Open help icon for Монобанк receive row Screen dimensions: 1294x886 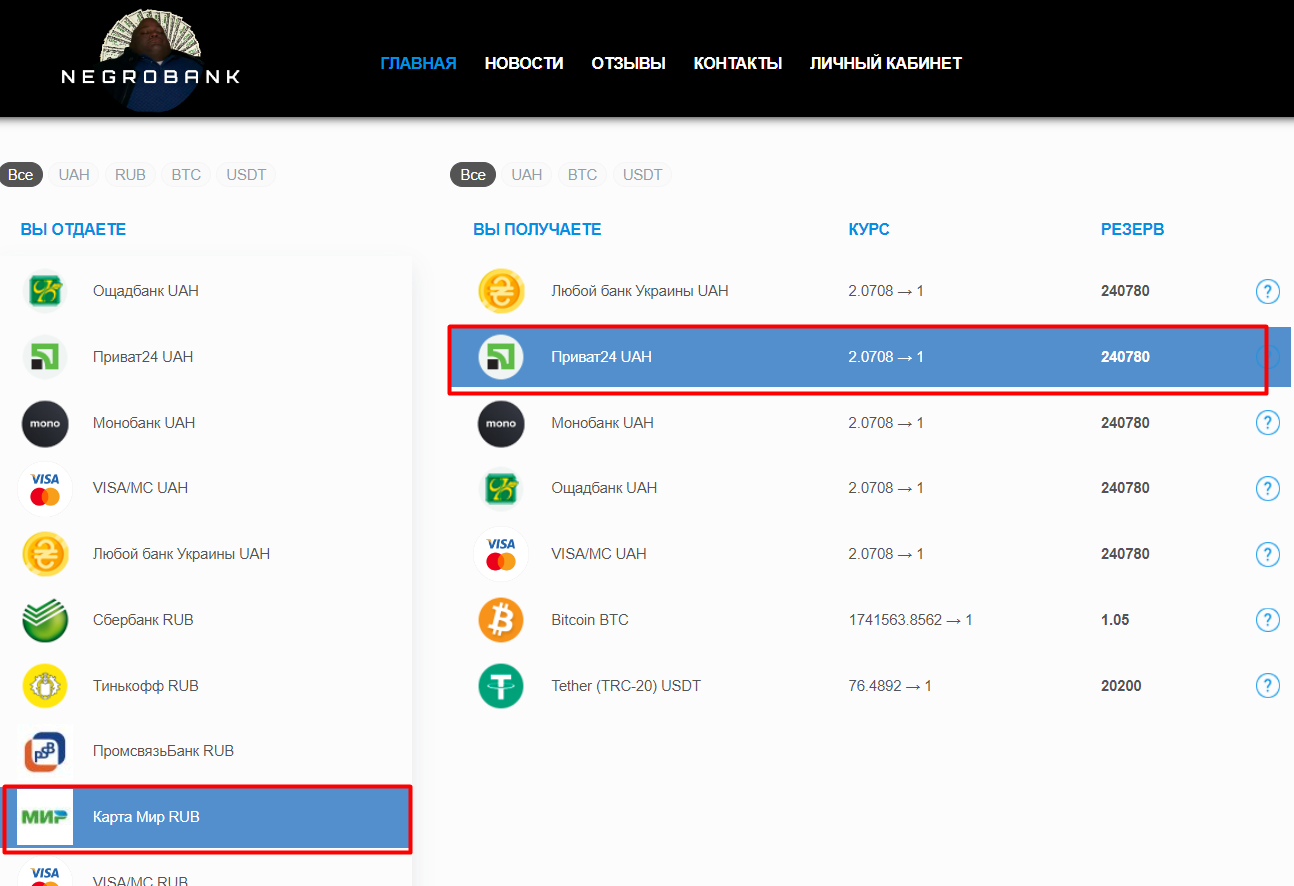coord(1267,423)
